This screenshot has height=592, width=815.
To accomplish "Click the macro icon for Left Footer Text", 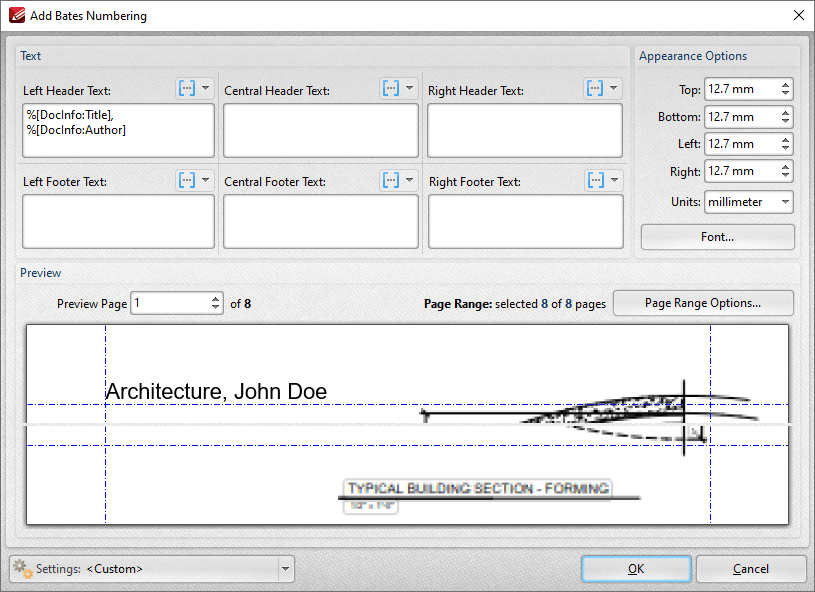I will 187,180.
